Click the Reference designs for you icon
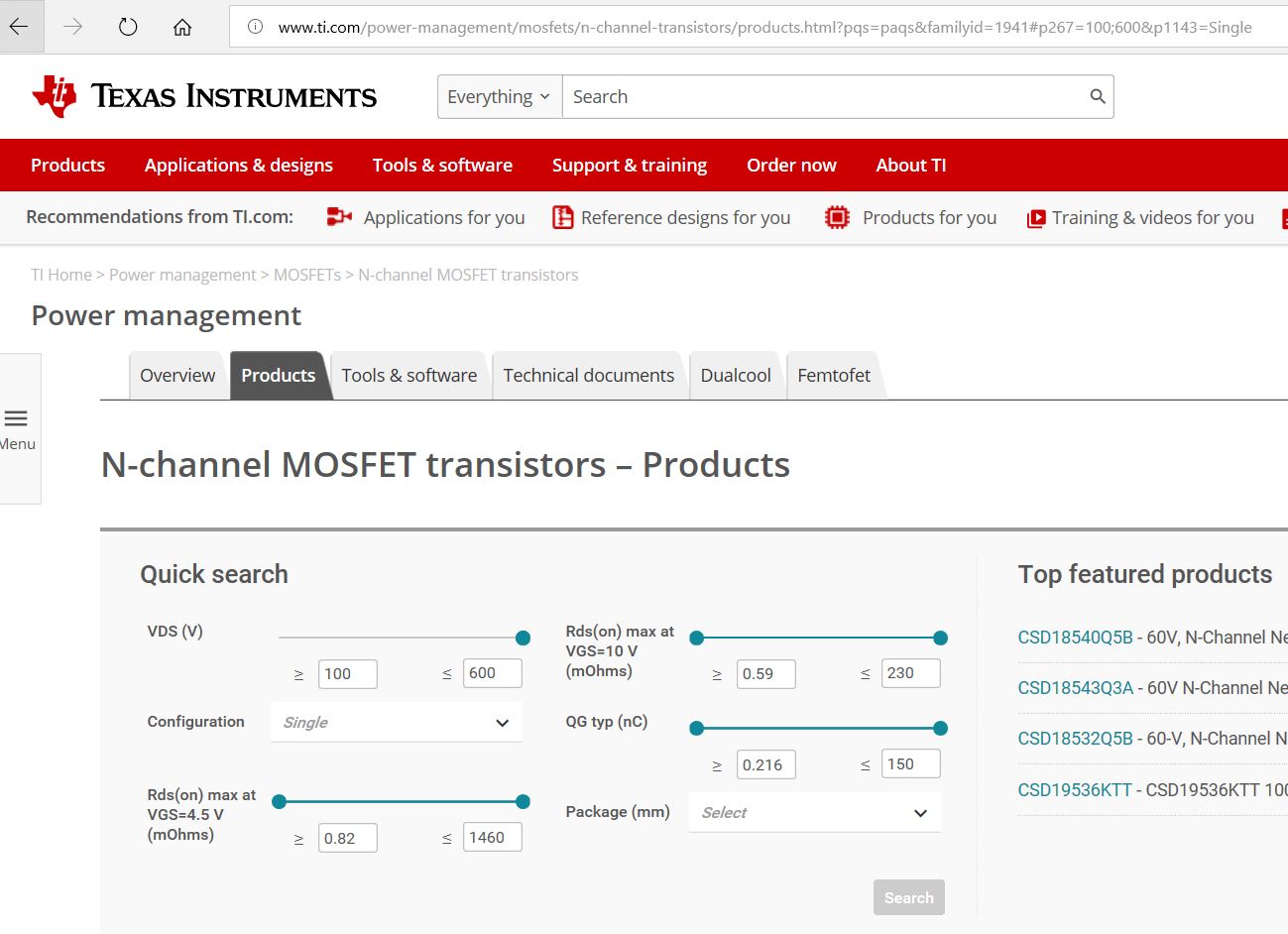The width and height of the screenshot is (1288, 934). coord(563,217)
